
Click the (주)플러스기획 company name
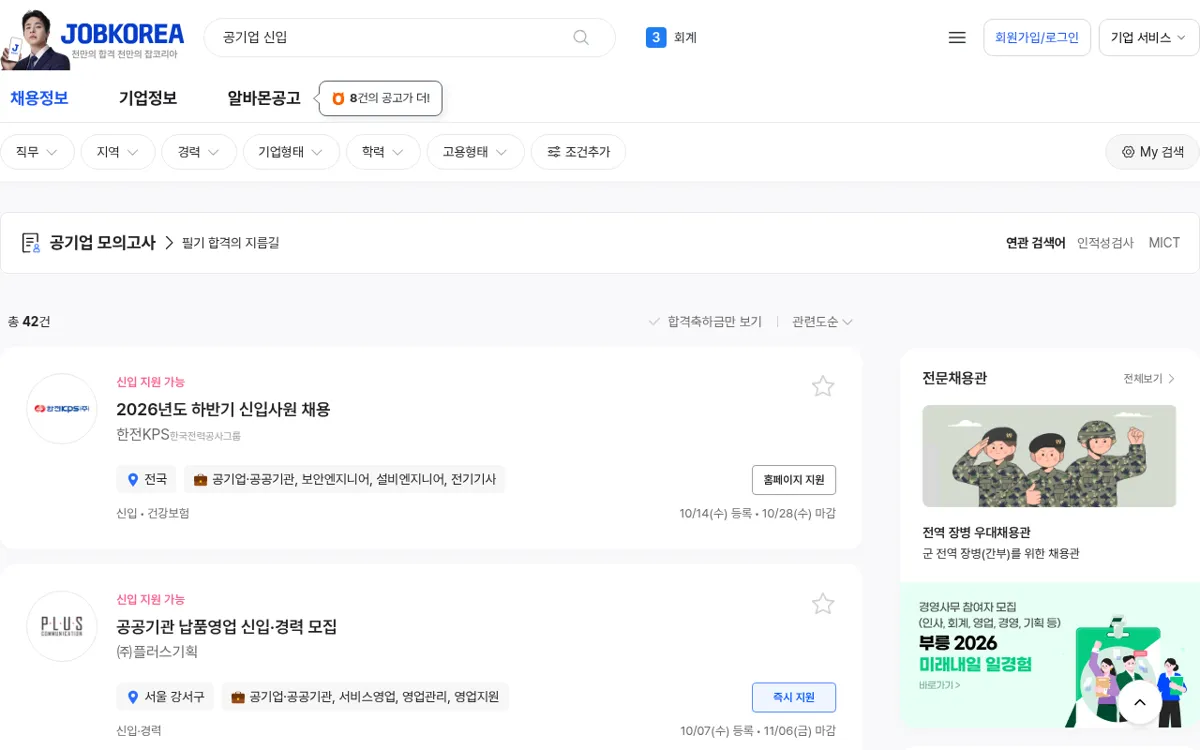point(157,652)
